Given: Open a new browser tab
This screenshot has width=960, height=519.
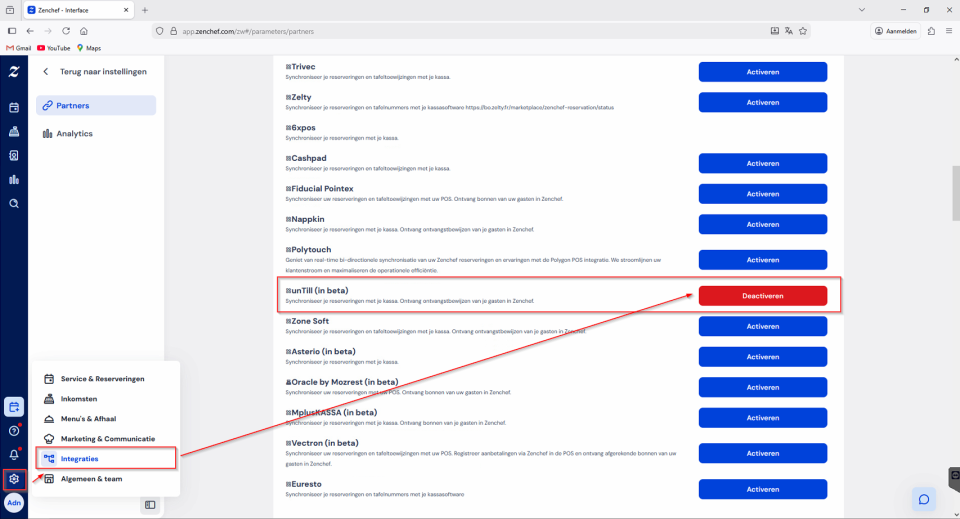Looking at the screenshot, I should click(145, 10).
